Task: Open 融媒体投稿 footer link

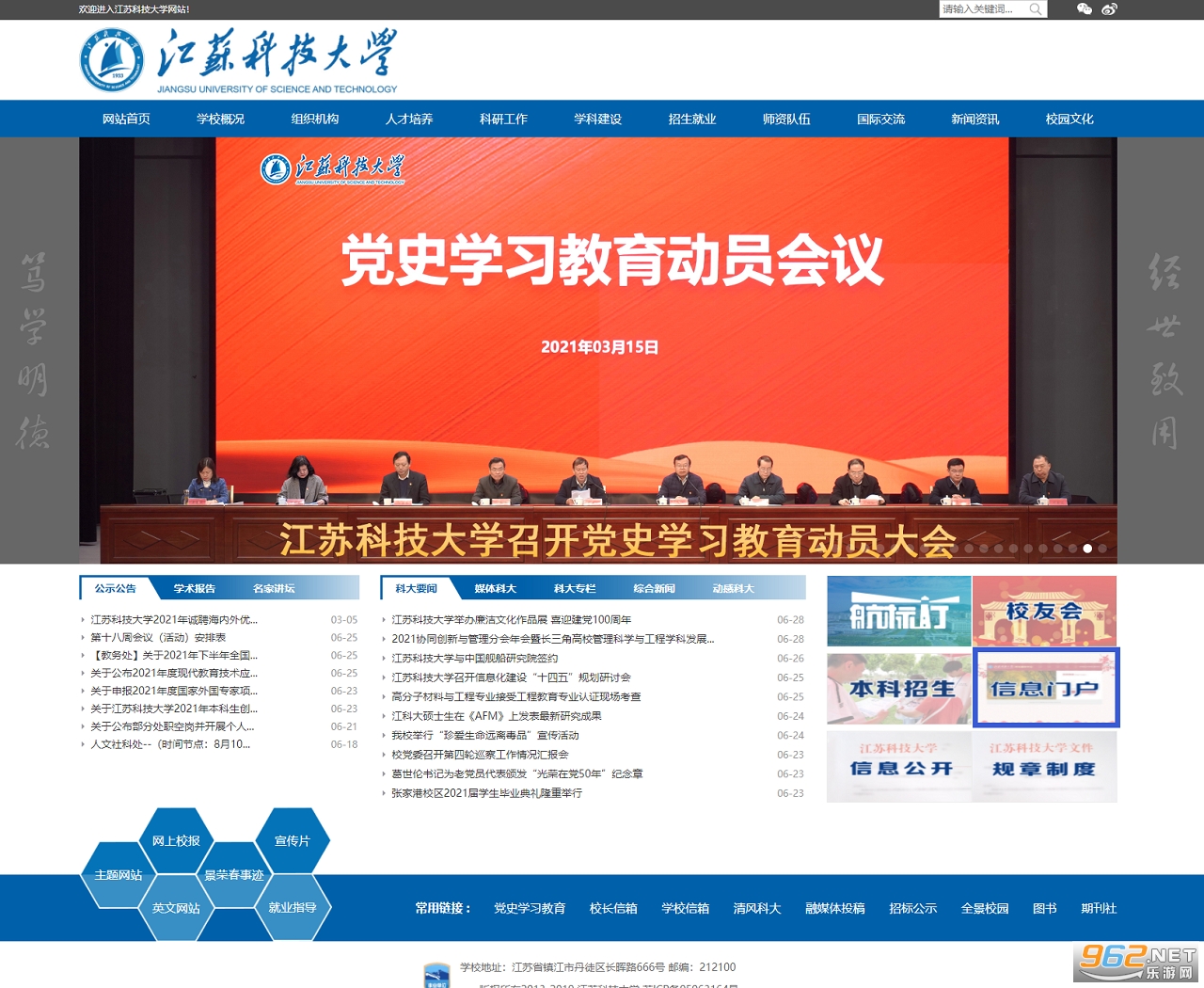Action: pyautogui.click(x=835, y=908)
